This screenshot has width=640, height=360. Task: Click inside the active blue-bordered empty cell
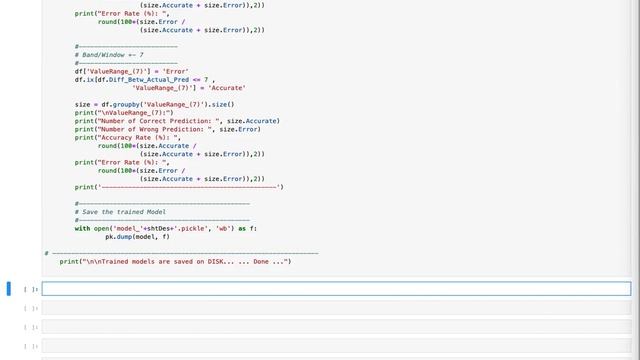click(336, 289)
